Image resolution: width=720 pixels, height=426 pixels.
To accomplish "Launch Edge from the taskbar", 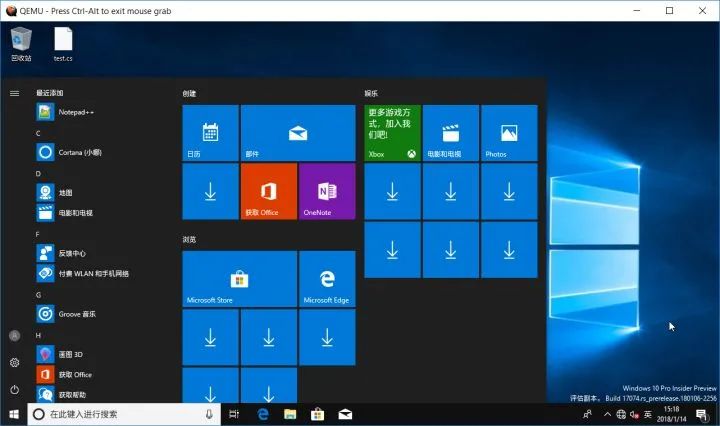I will click(x=263, y=415).
